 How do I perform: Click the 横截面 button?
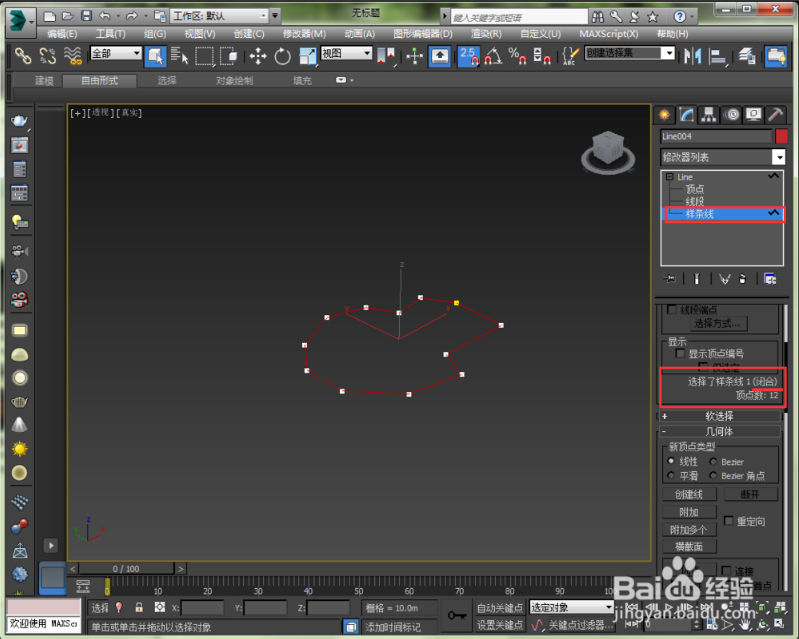(x=689, y=547)
